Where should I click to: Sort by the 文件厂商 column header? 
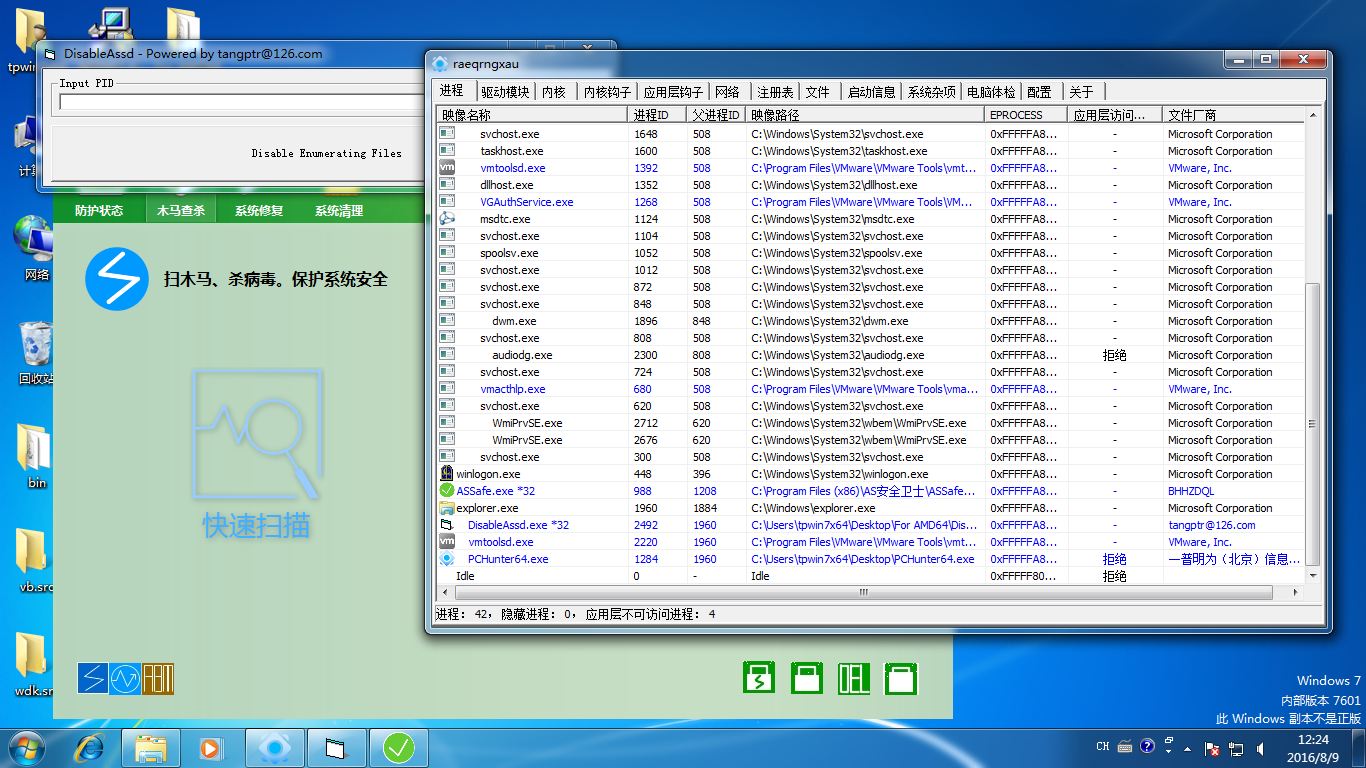(1234, 115)
